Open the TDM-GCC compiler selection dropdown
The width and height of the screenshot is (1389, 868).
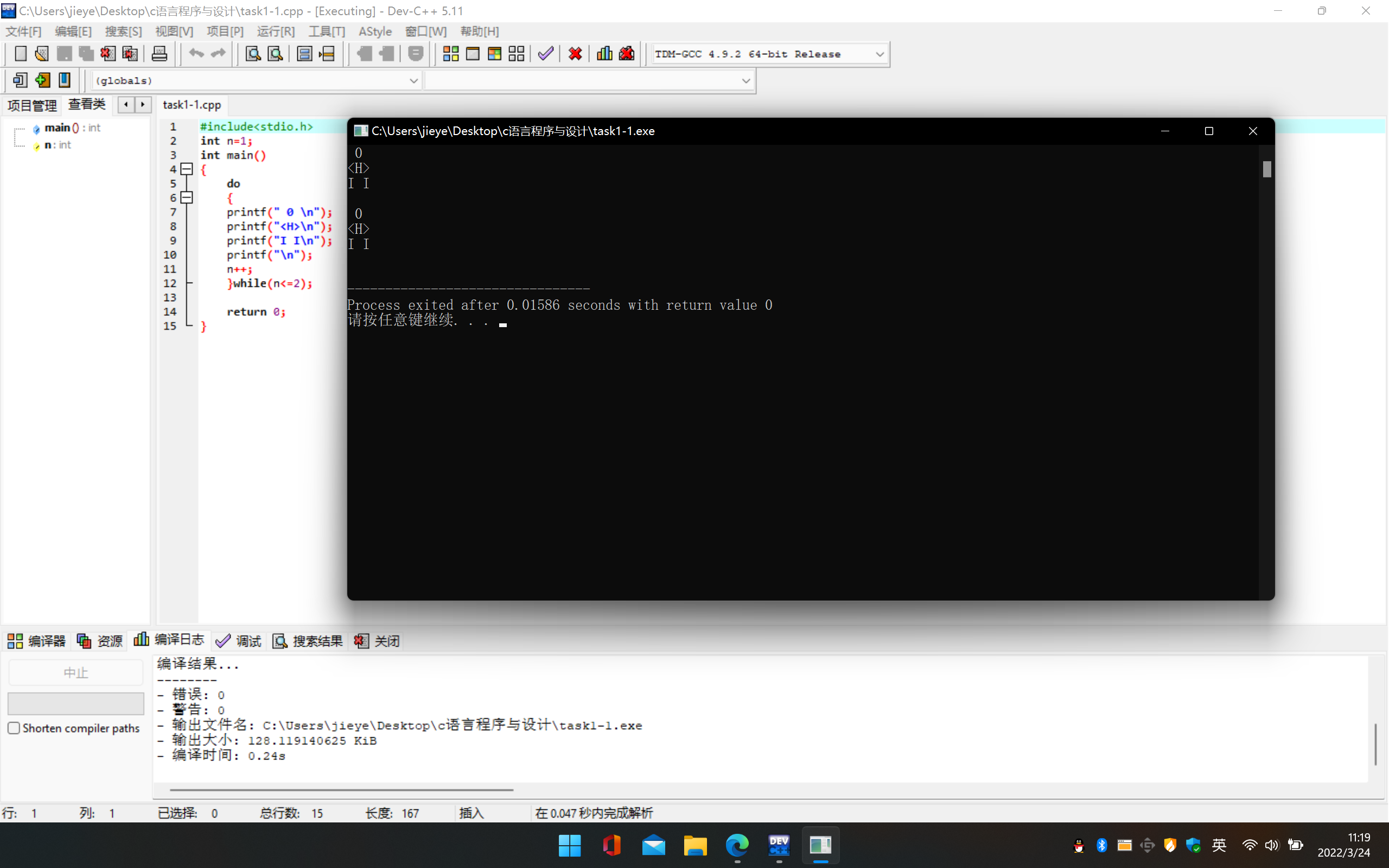click(x=880, y=54)
